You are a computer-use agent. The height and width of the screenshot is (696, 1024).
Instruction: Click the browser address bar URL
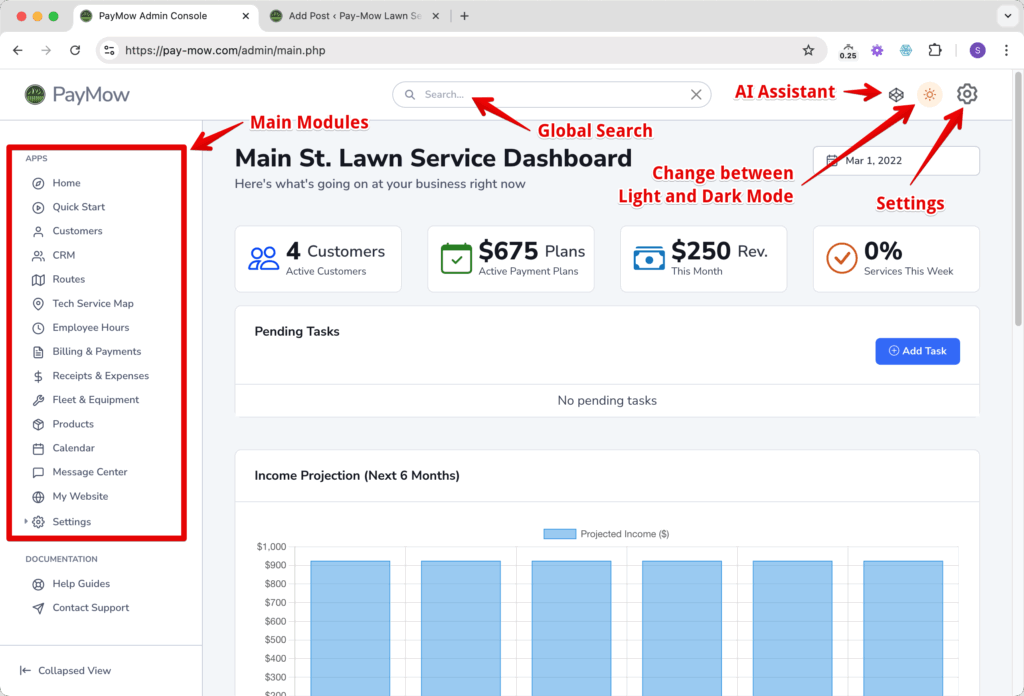pyautogui.click(x=225, y=50)
